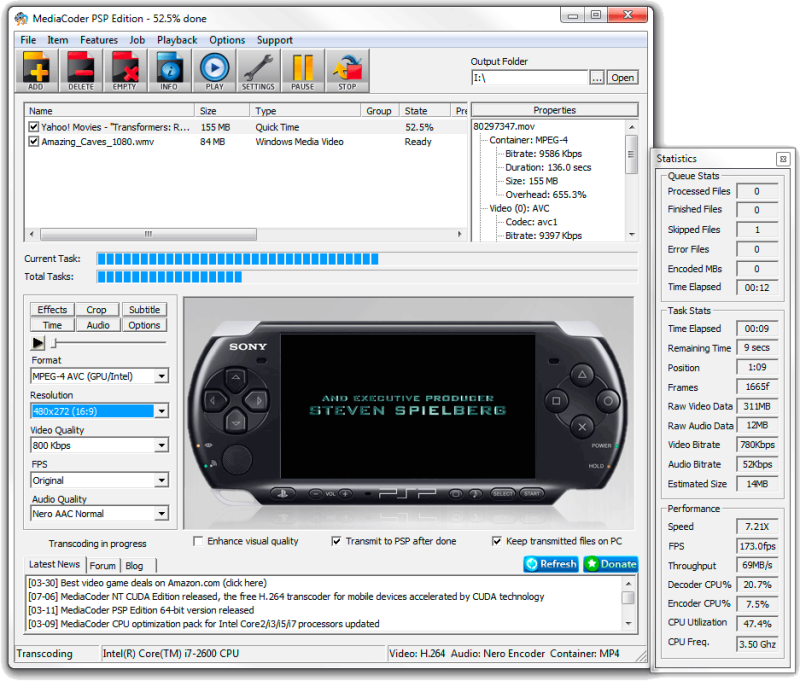Switch to the Forum tab
The width and height of the screenshot is (800, 681).
[103, 564]
